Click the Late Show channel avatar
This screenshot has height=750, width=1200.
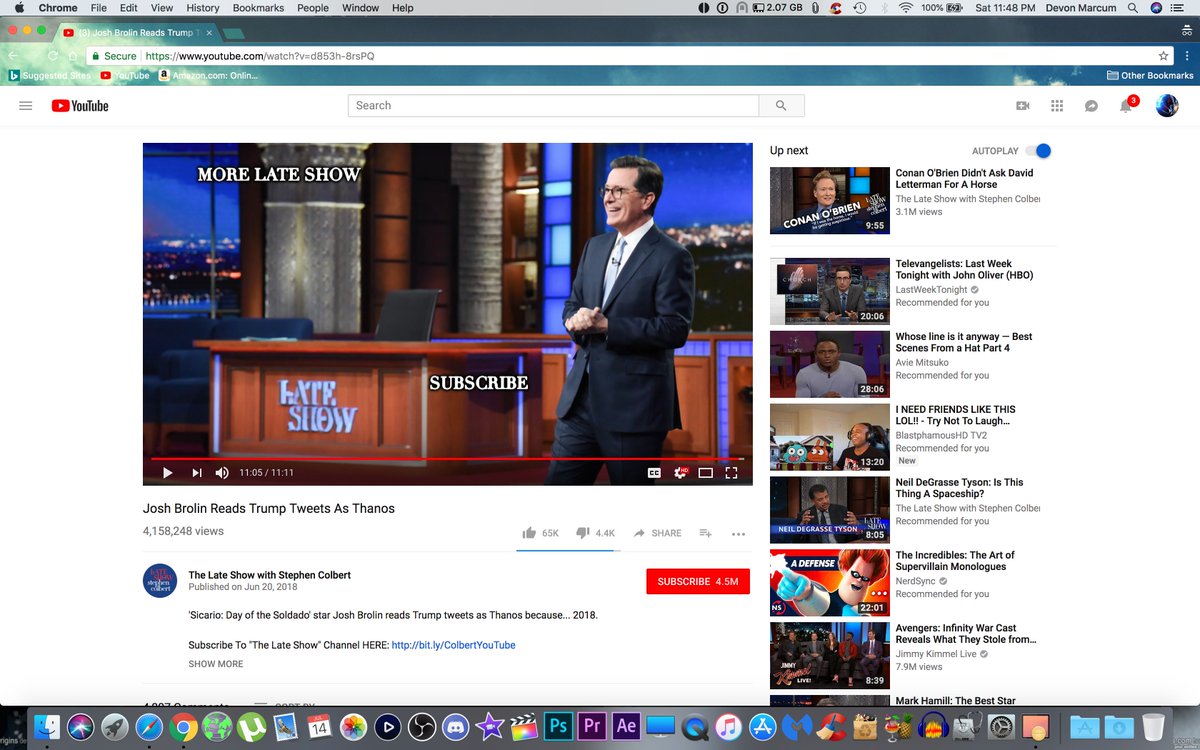point(160,581)
